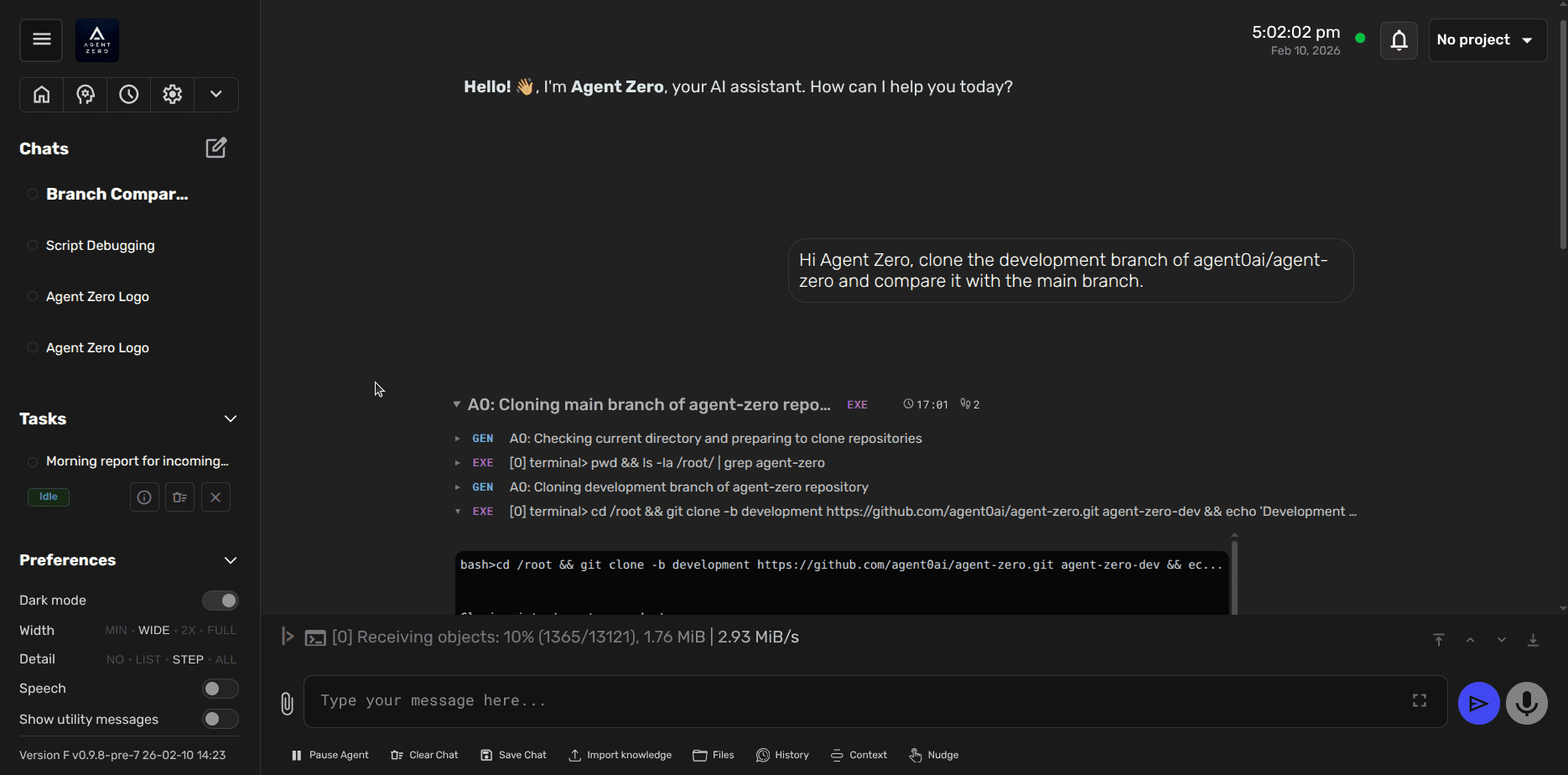Save Chat

(513, 755)
